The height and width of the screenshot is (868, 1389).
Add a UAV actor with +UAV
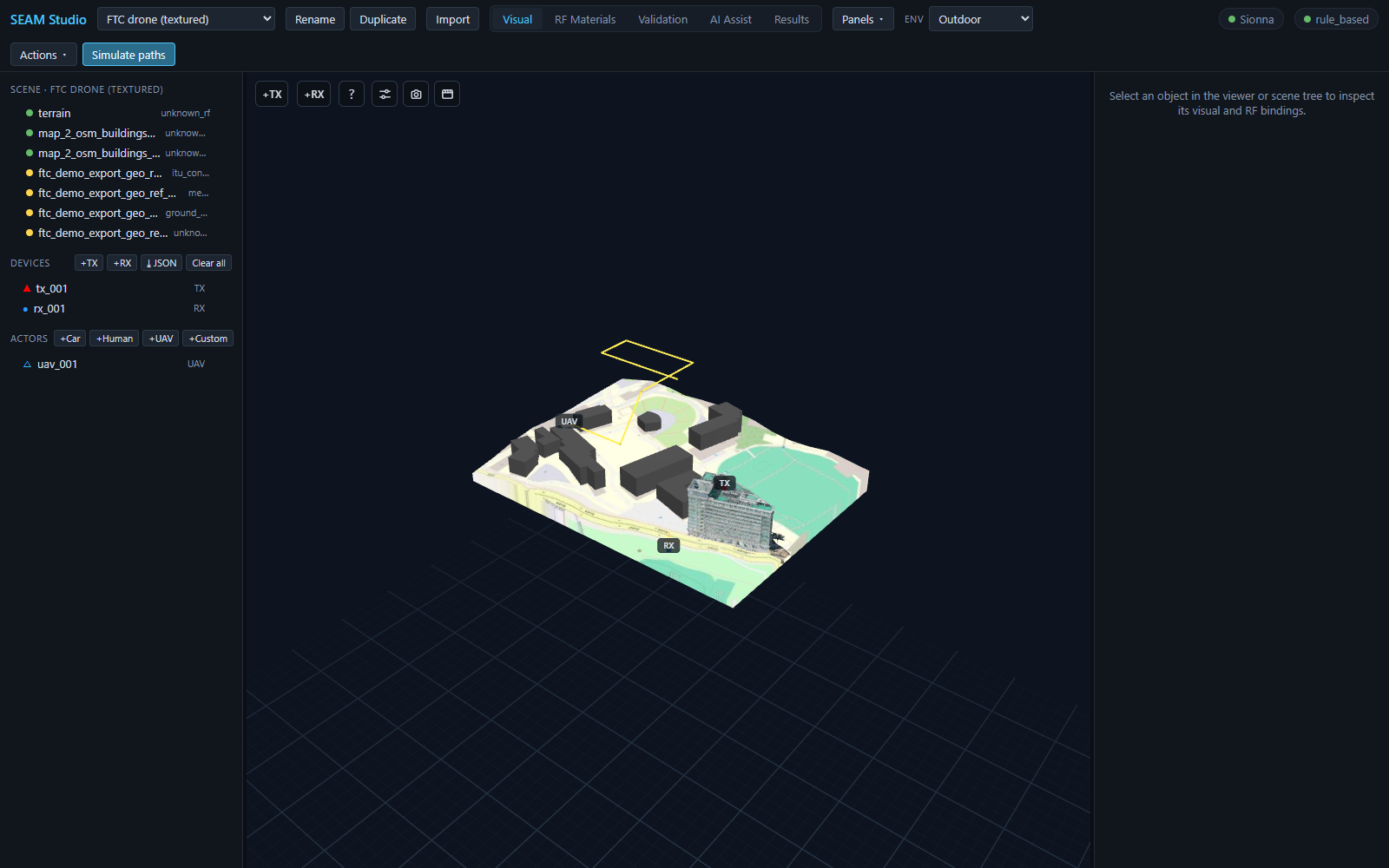click(161, 339)
